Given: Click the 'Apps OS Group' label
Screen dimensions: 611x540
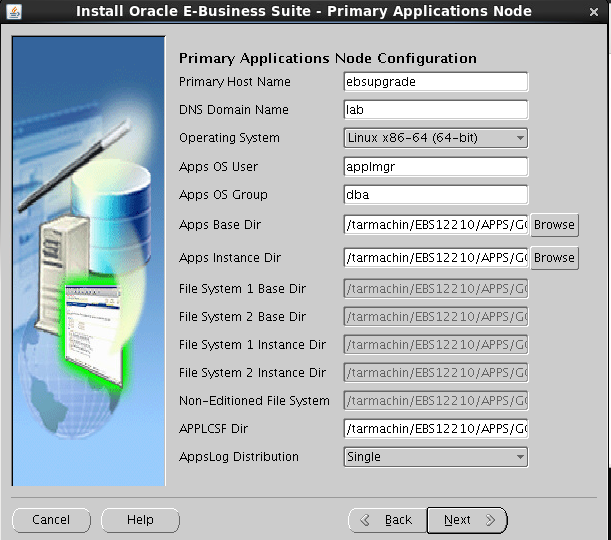Looking at the screenshot, I should click(x=223, y=194).
